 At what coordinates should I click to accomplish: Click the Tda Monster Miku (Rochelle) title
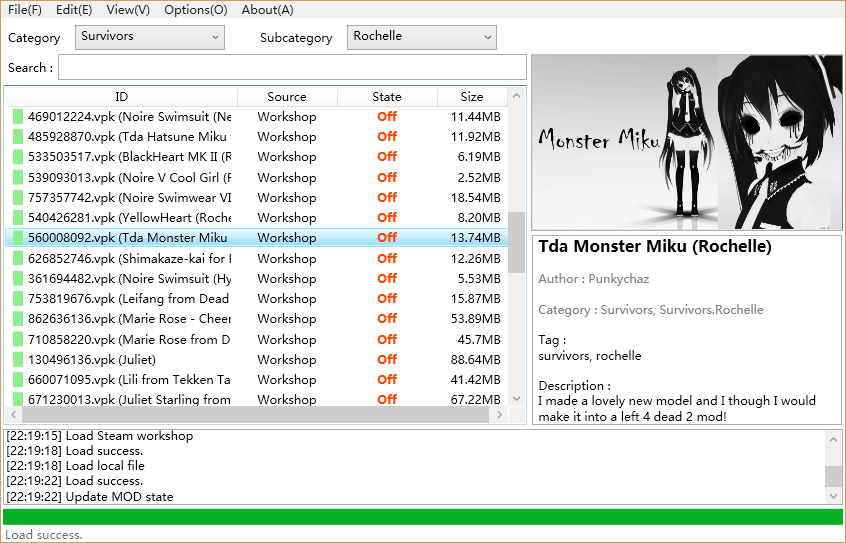(655, 247)
